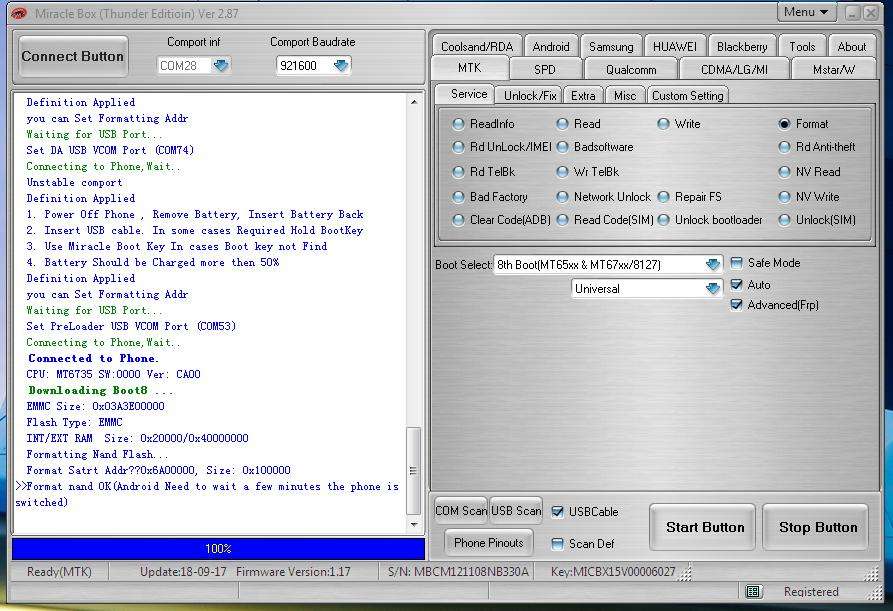Screen dimensions: 893x611
Task: Open the Menu dropdown in title bar
Action: tap(806, 12)
